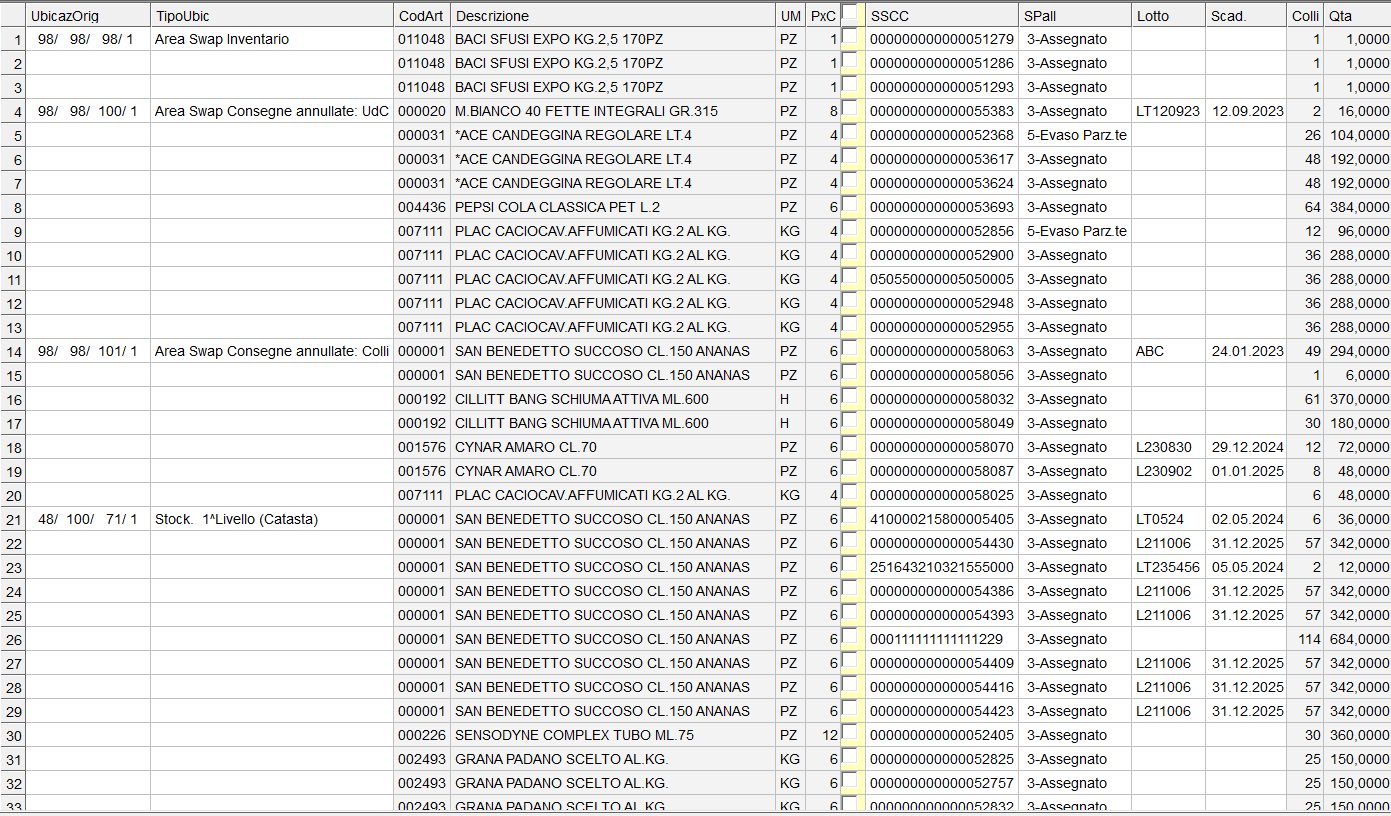Tick the checkbox in the PEPSI COLA row
The image size is (1391, 816).
850,206
